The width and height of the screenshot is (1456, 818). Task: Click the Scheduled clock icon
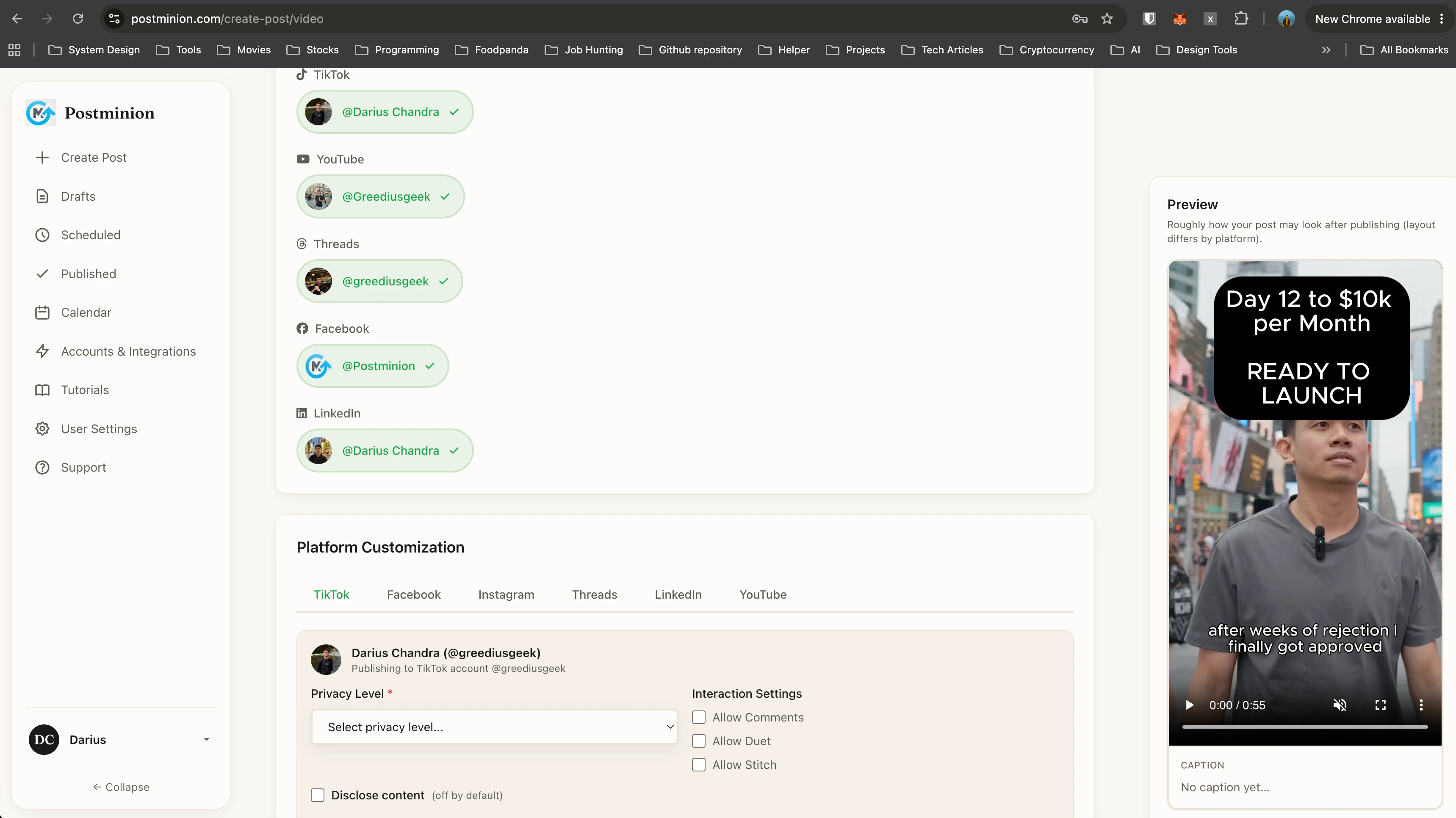pyautogui.click(x=42, y=235)
